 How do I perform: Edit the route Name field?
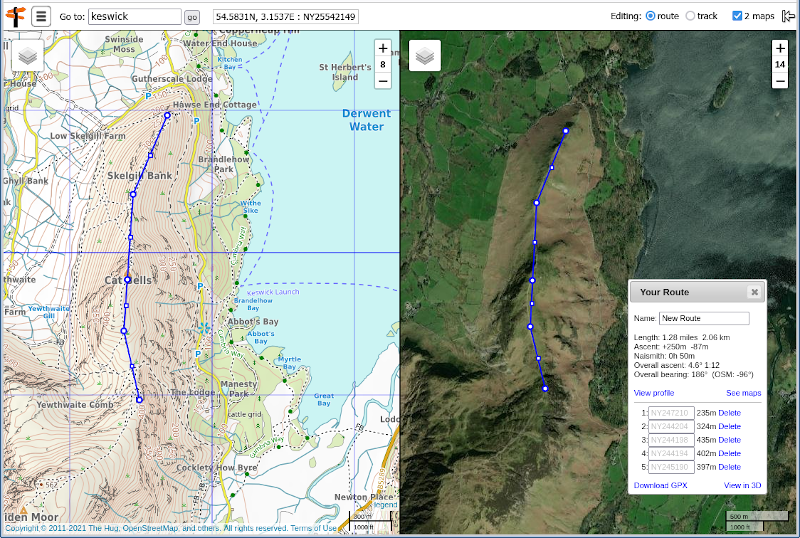(x=704, y=318)
